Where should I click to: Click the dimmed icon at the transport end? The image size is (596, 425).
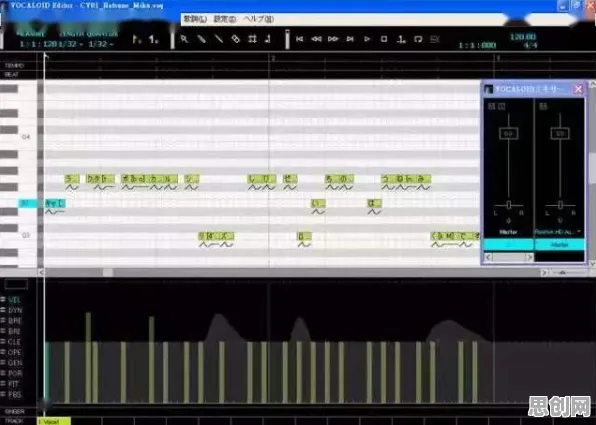[x=435, y=39]
